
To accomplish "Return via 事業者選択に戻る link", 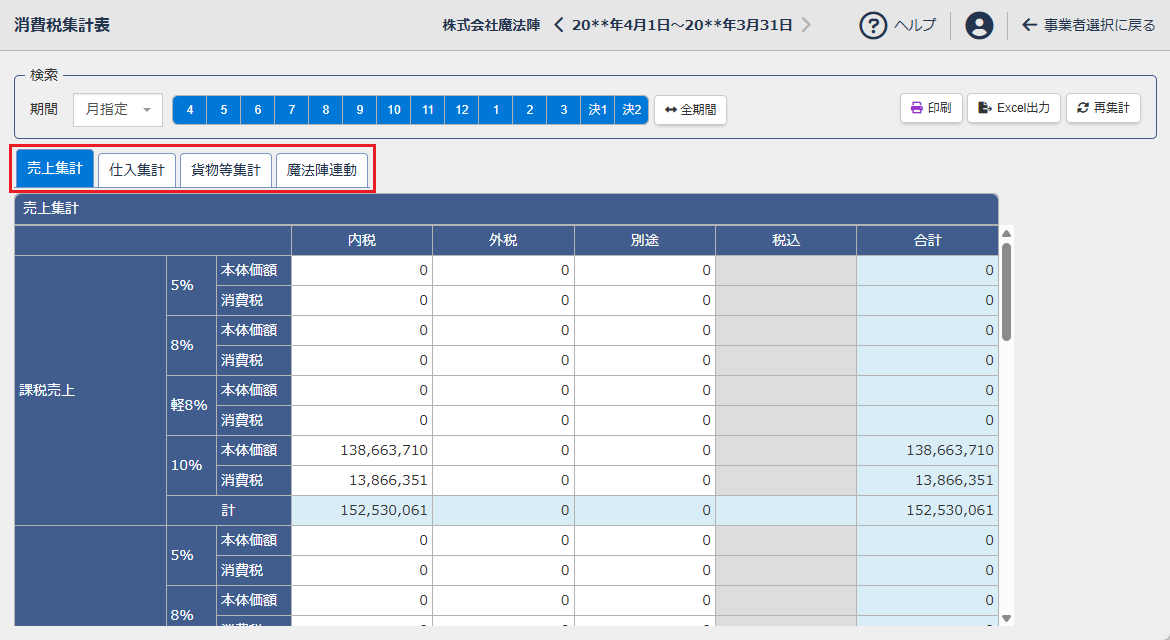I will [1089, 25].
